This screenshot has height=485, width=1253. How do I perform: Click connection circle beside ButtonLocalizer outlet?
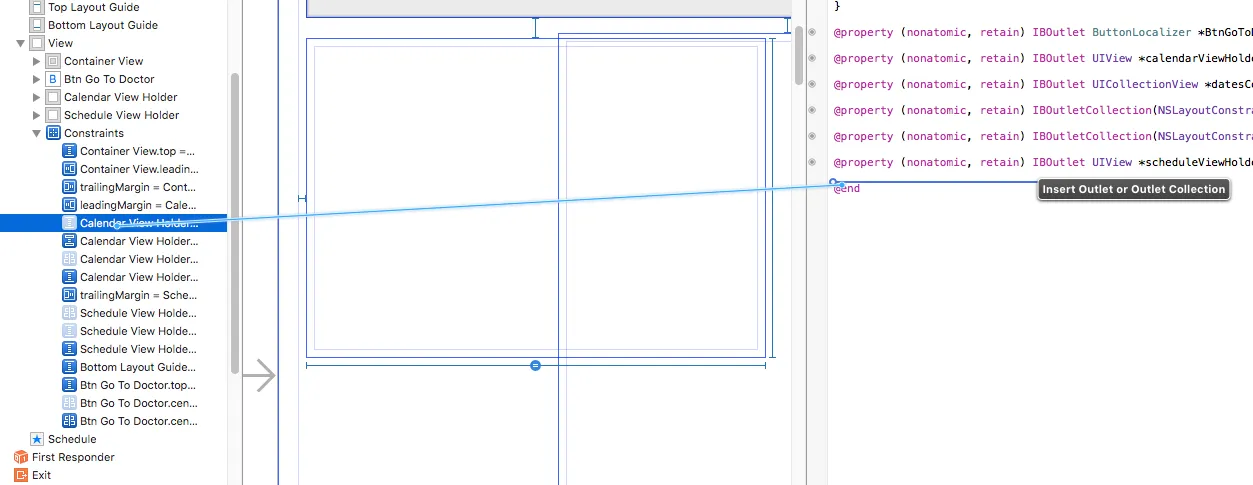[812, 33]
